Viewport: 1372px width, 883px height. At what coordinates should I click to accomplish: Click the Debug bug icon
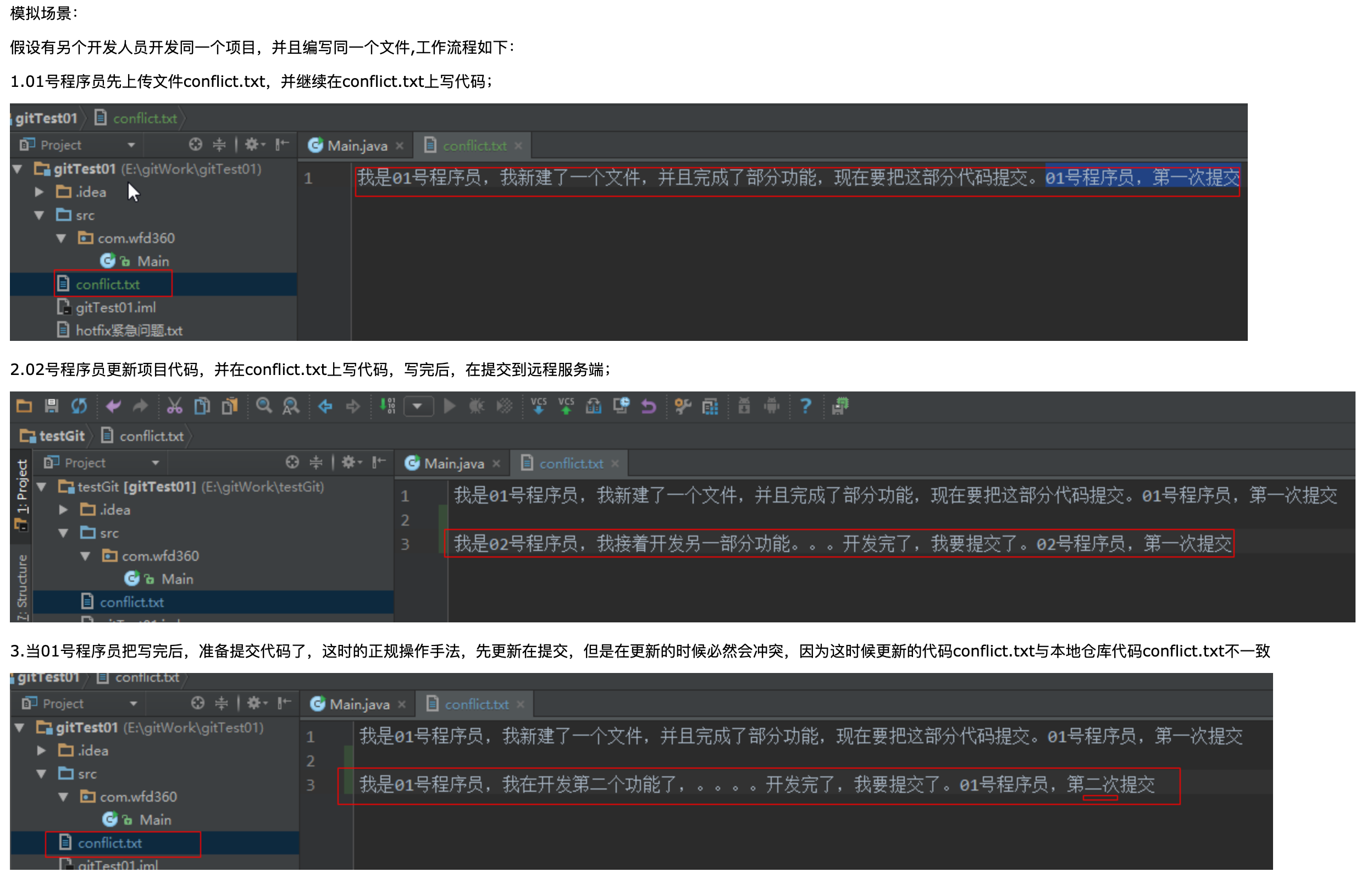click(476, 406)
